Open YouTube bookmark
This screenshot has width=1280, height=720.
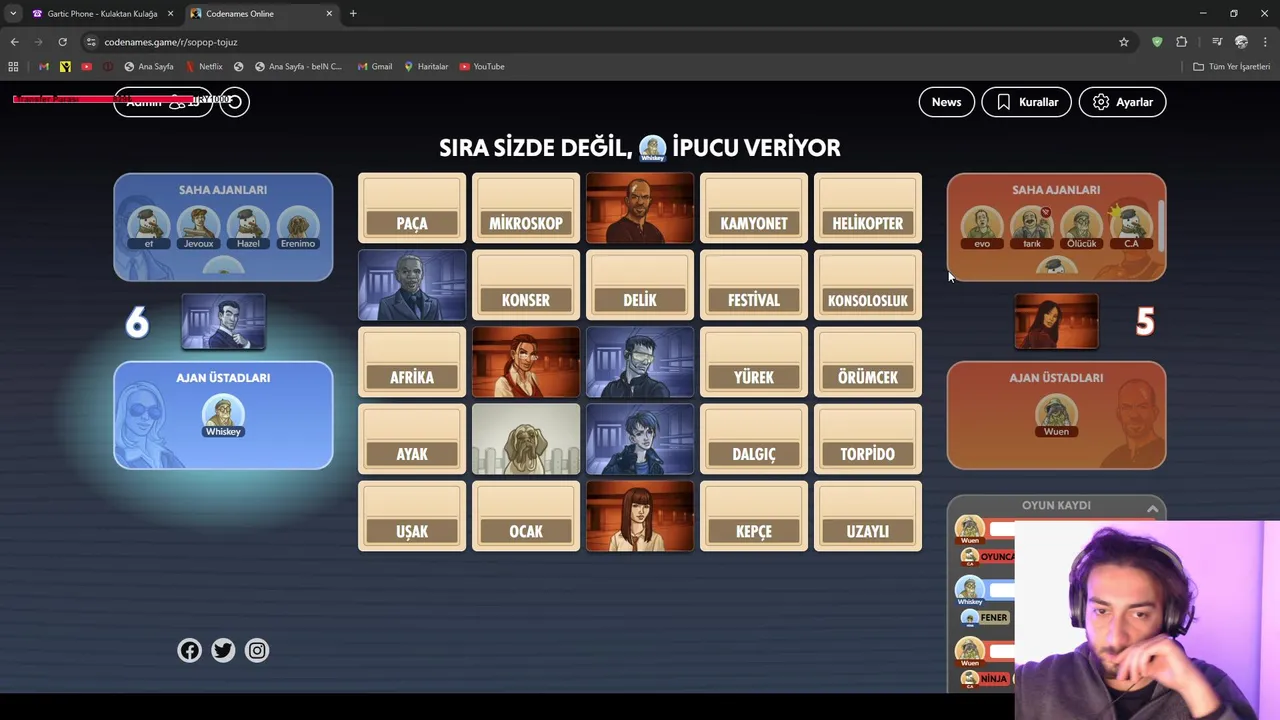click(x=482, y=66)
